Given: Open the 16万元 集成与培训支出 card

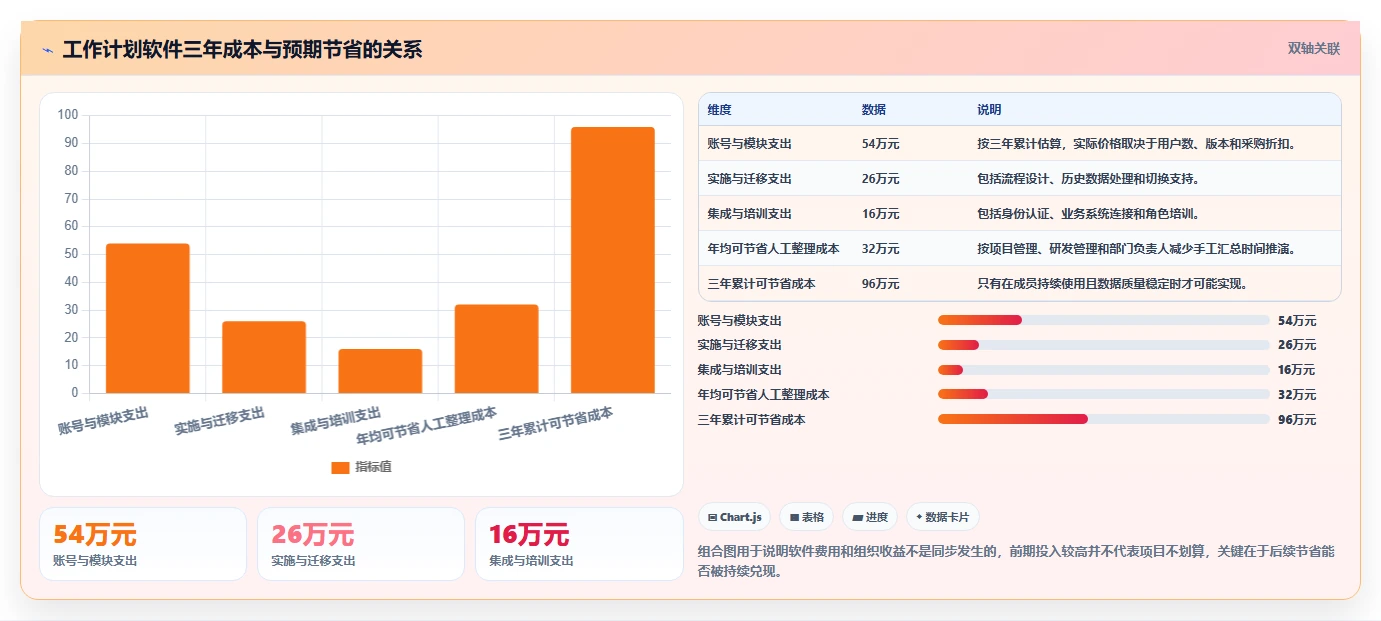Looking at the screenshot, I should pos(579,544).
